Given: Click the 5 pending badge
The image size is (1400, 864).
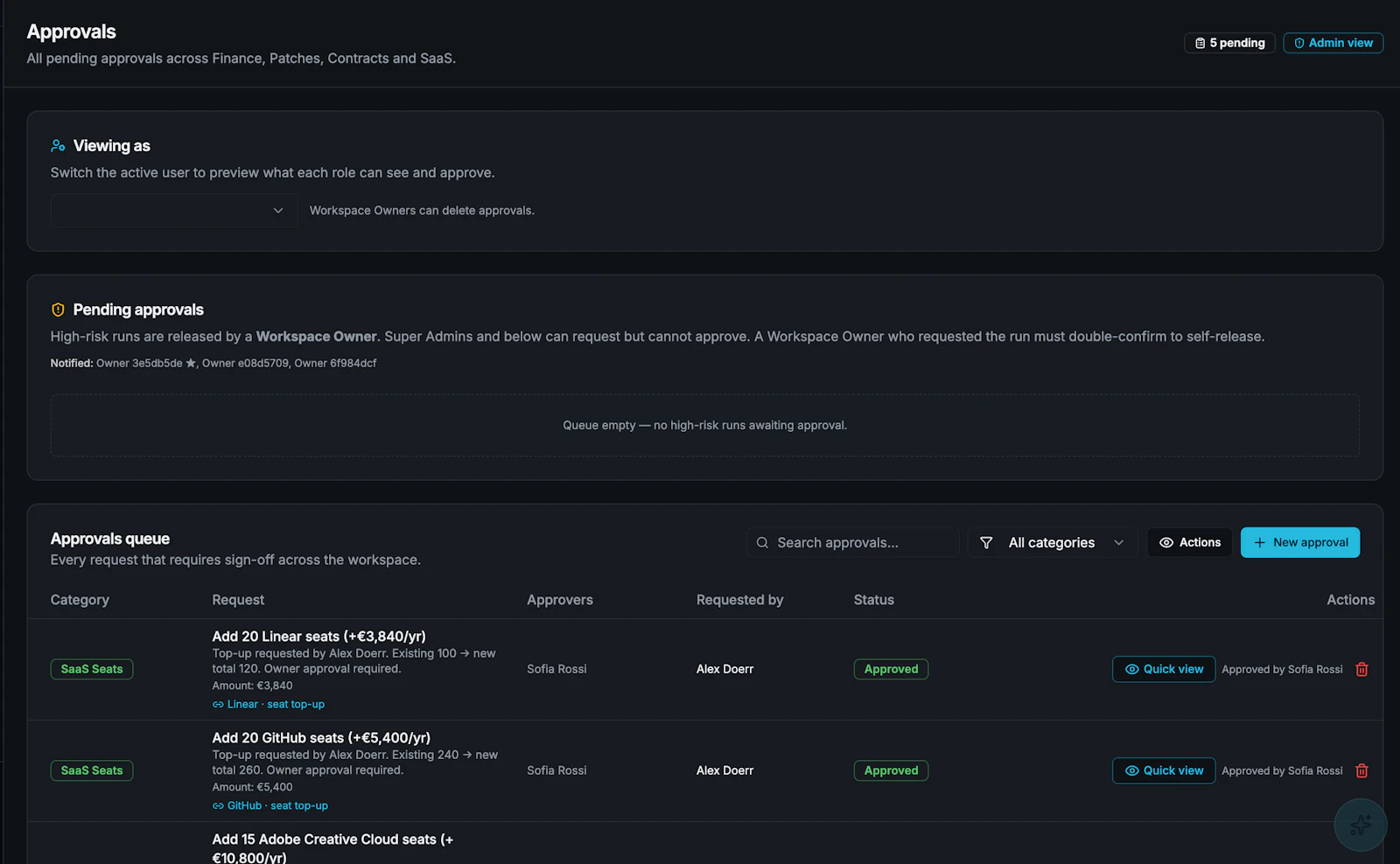Looking at the screenshot, I should point(1230,43).
